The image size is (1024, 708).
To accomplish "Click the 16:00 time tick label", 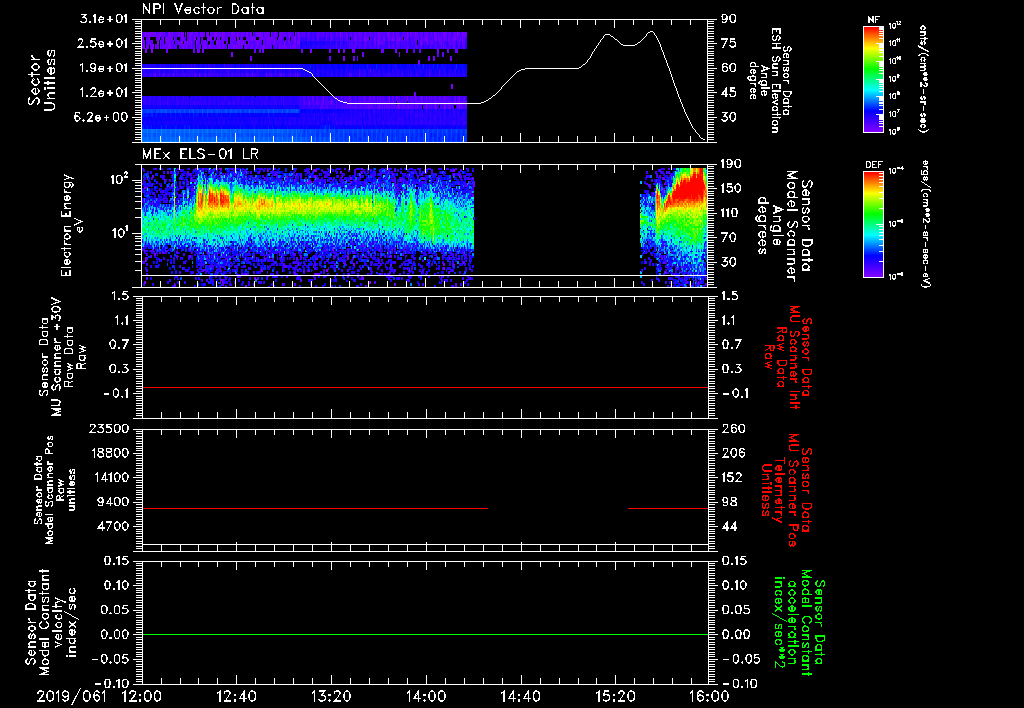I will (709, 696).
